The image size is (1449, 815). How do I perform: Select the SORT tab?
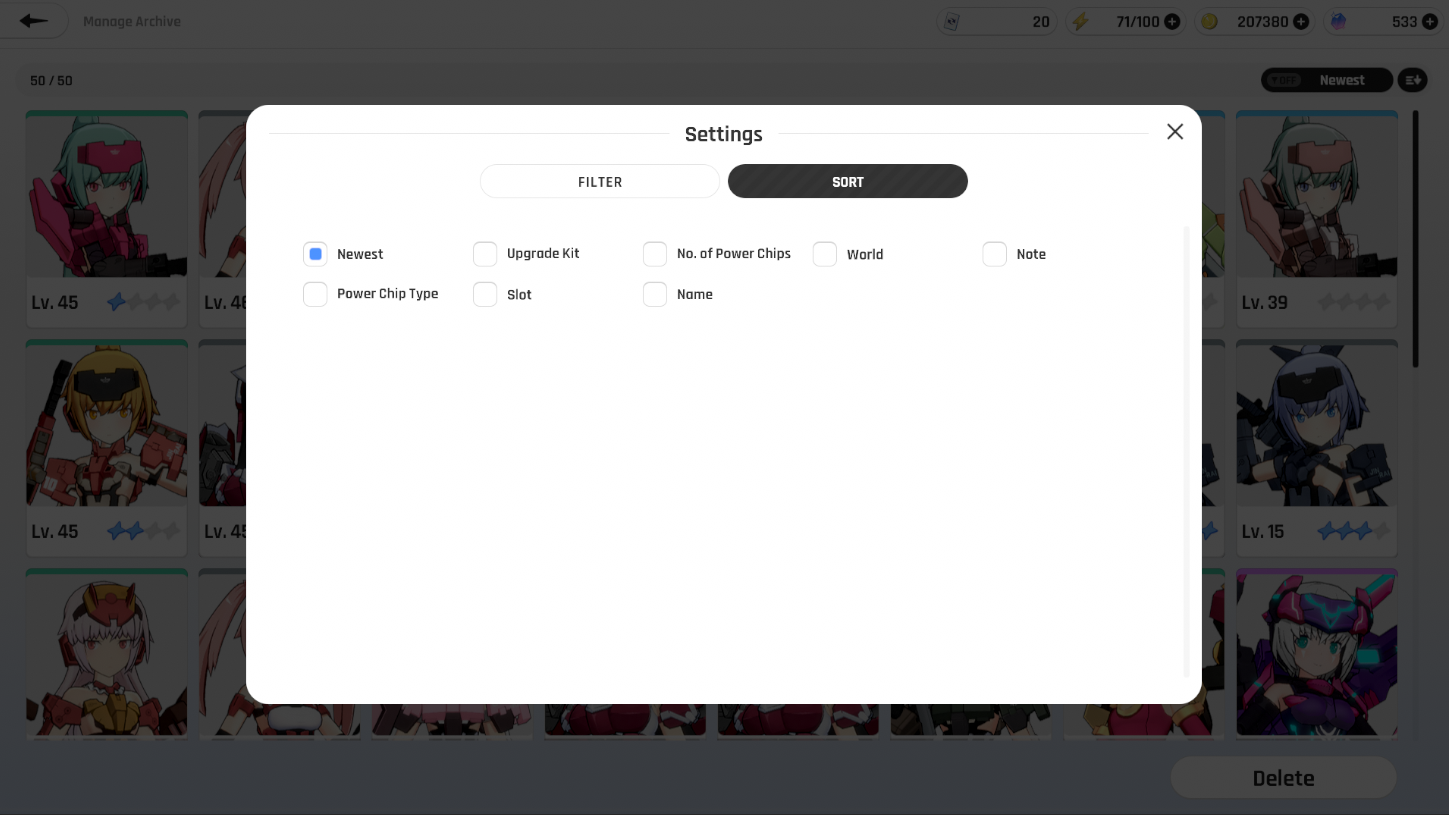[x=848, y=181]
